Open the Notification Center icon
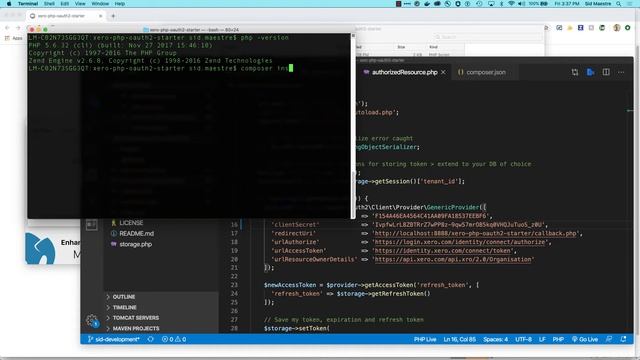The width and height of the screenshot is (640, 360). [630, 4]
